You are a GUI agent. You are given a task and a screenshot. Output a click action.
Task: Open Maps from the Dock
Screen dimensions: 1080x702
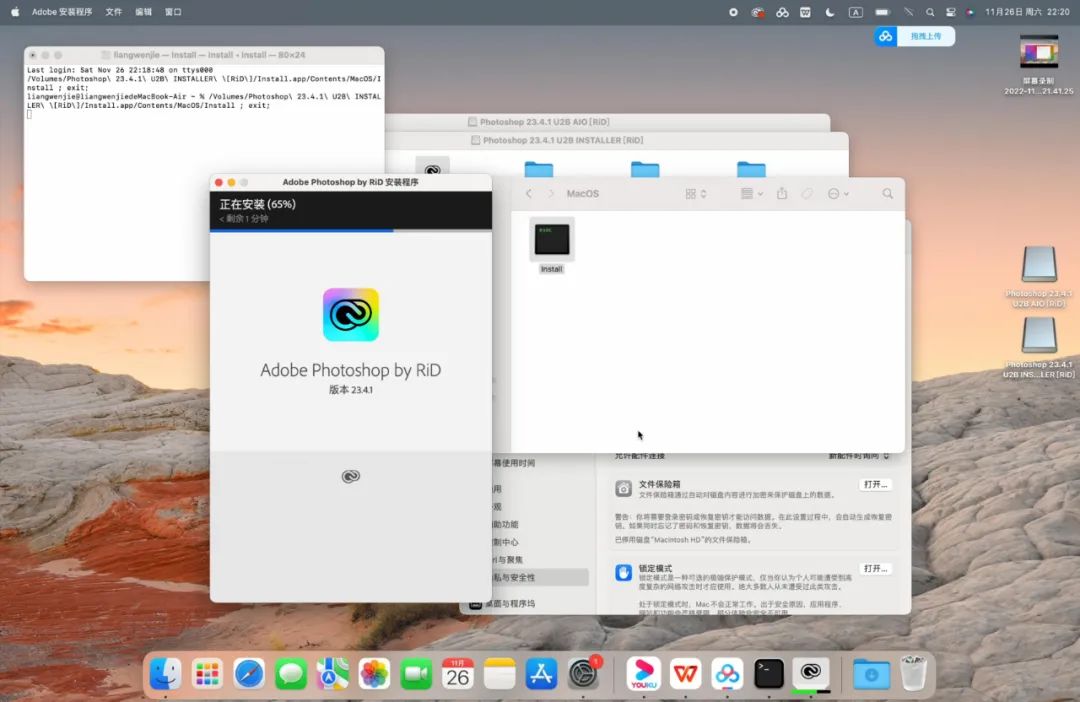click(x=332, y=673)
